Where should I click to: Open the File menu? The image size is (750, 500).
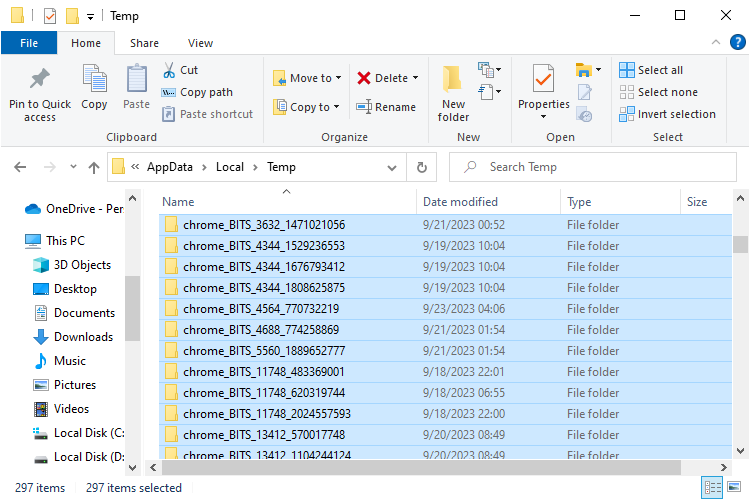pyautogui.click(x=29, y=43)
